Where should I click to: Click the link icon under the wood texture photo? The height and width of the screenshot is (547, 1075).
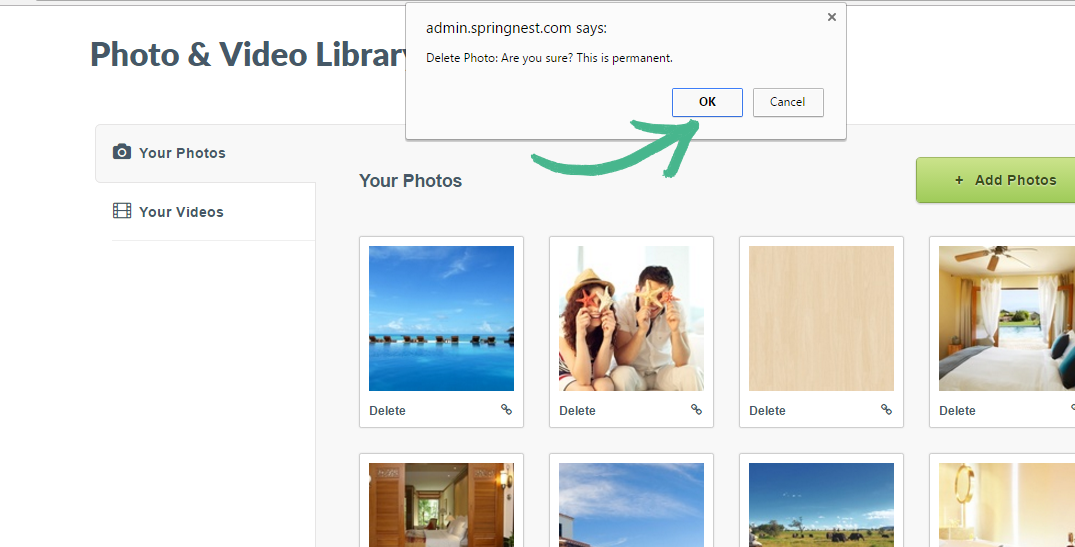coord(886,410)
